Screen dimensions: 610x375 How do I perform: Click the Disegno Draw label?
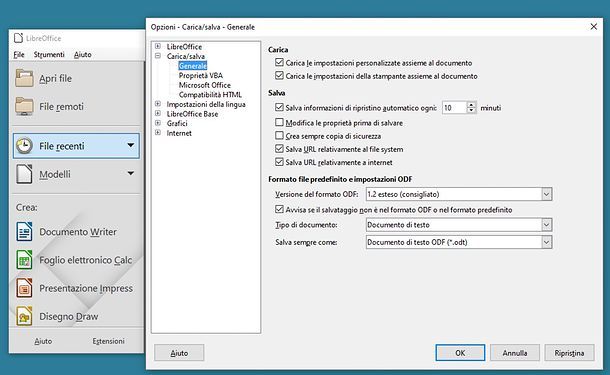point(68,317)
